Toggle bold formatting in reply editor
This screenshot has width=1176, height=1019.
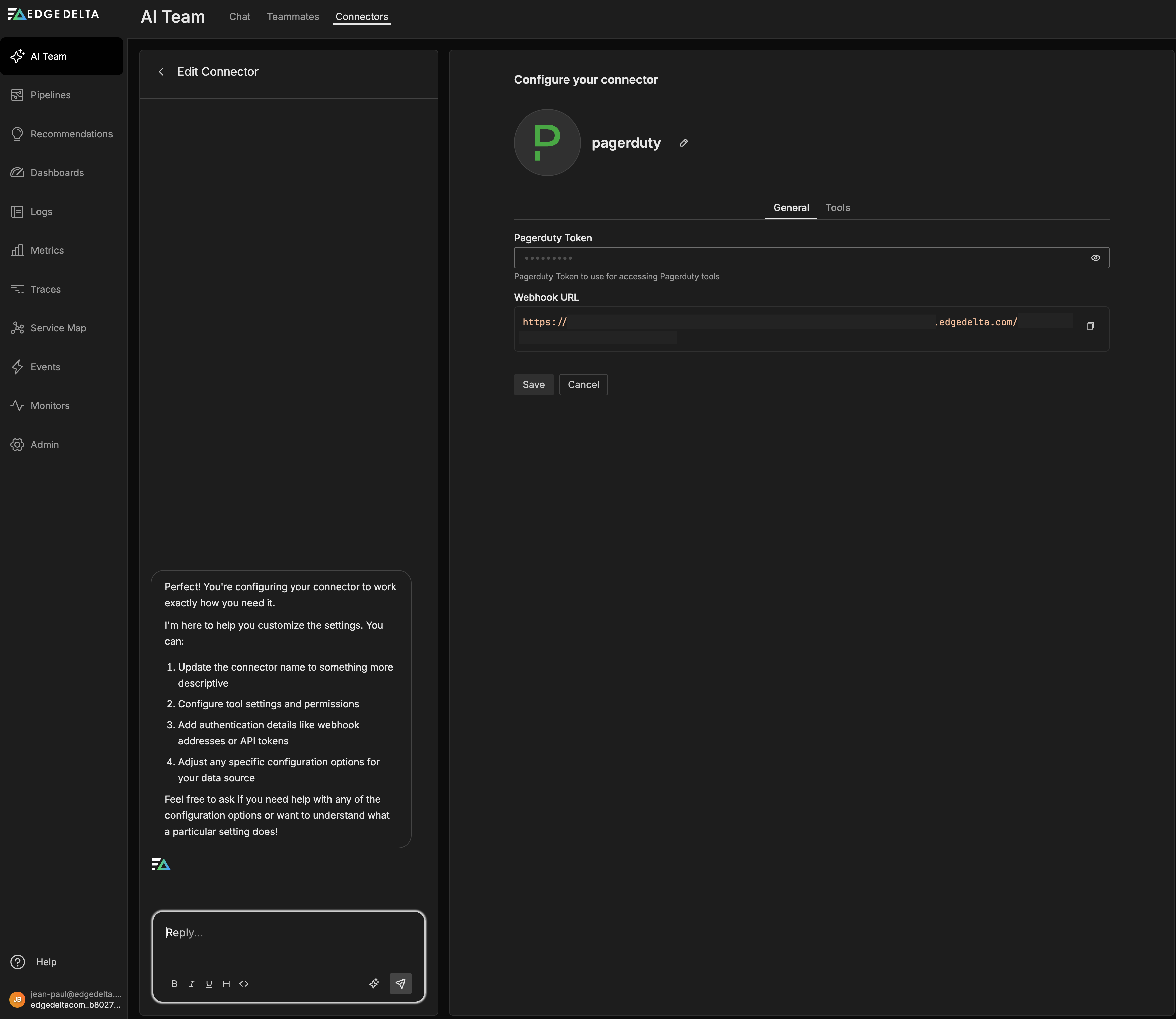[174, 983]
